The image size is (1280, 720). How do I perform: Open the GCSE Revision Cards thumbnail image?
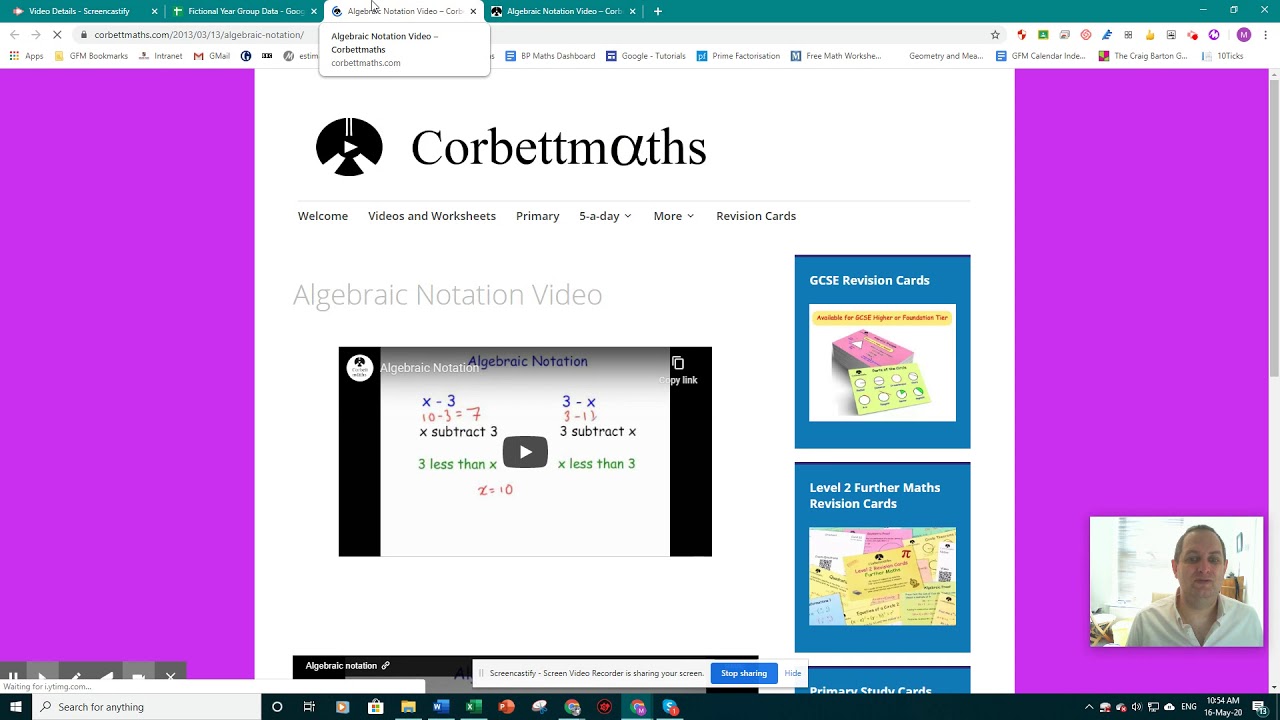[x=882, y=363]
